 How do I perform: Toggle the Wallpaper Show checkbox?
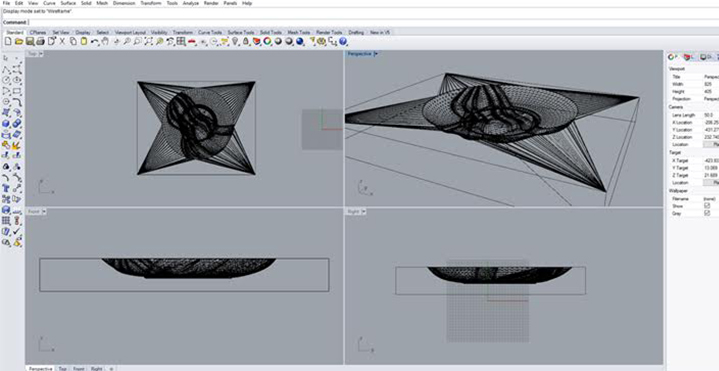point(707,205)
